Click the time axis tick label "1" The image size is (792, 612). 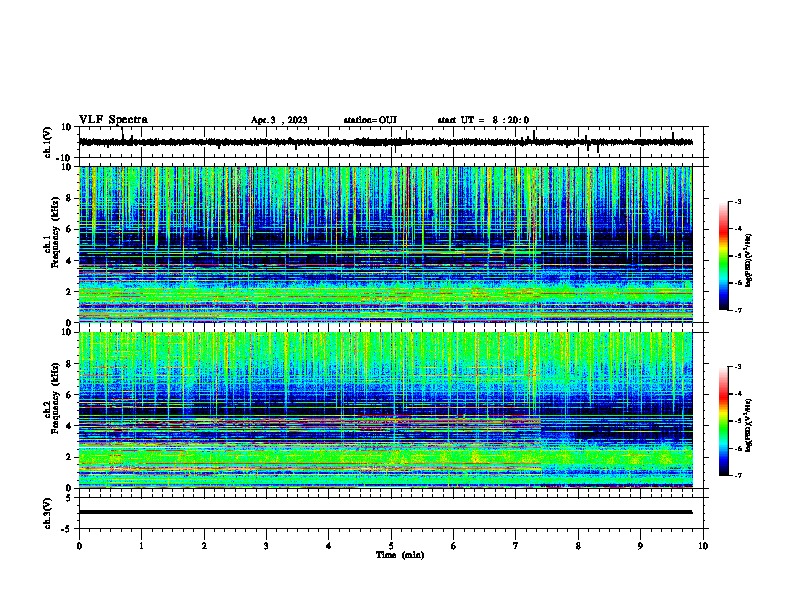pos(141,546)
